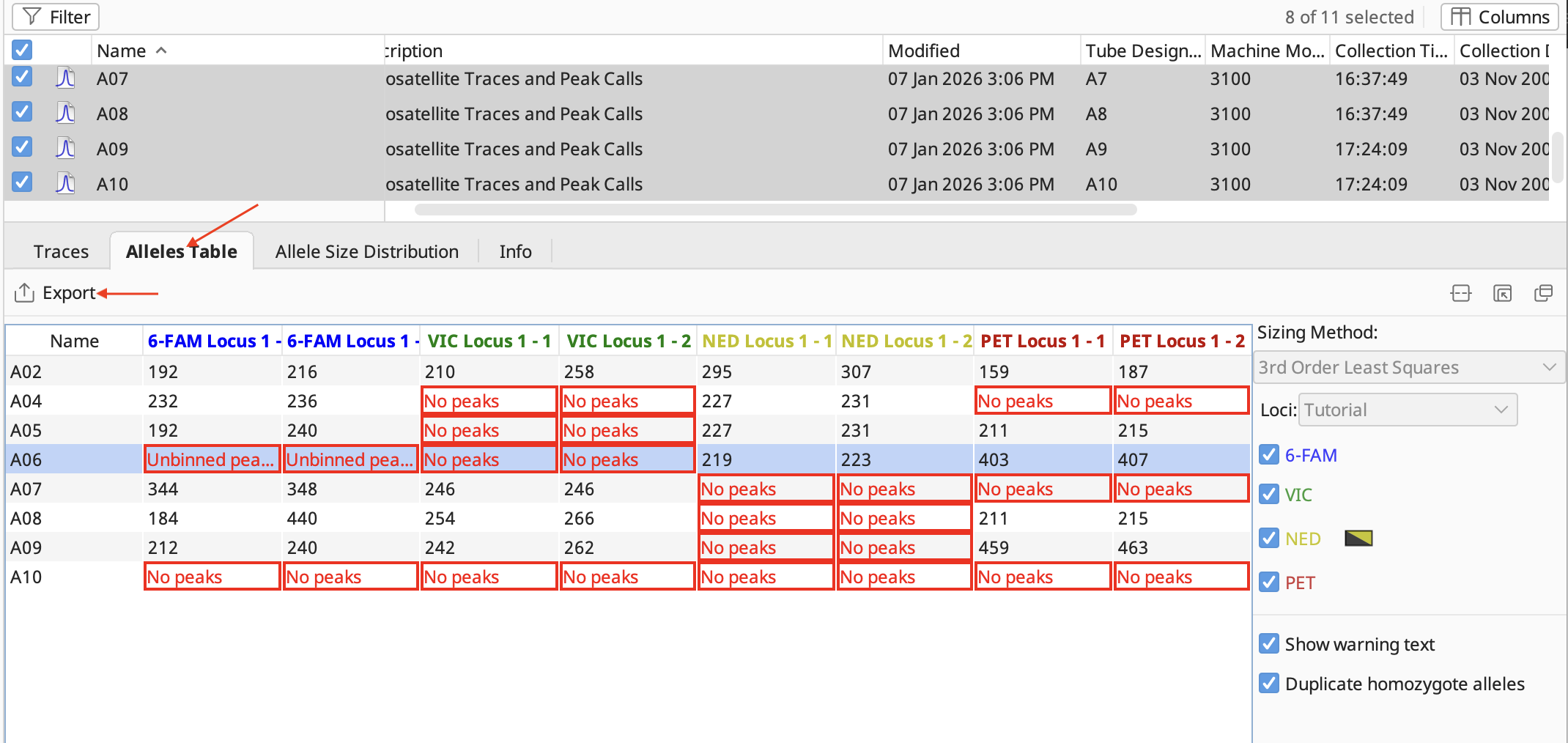1568x743 pixels.
Task: Click the trace document icon for A09
Action: coord(65,149)
